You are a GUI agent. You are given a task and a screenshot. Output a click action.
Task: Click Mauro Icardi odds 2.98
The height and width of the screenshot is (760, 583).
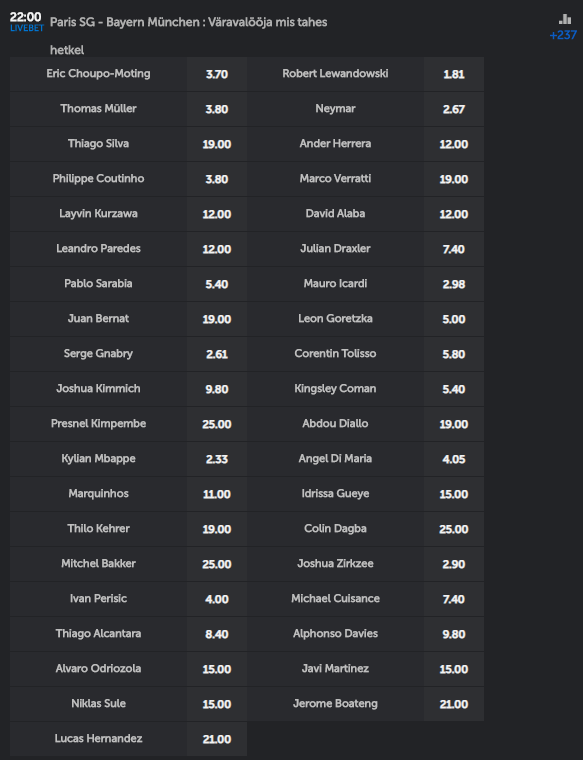(x=454, y=284)
